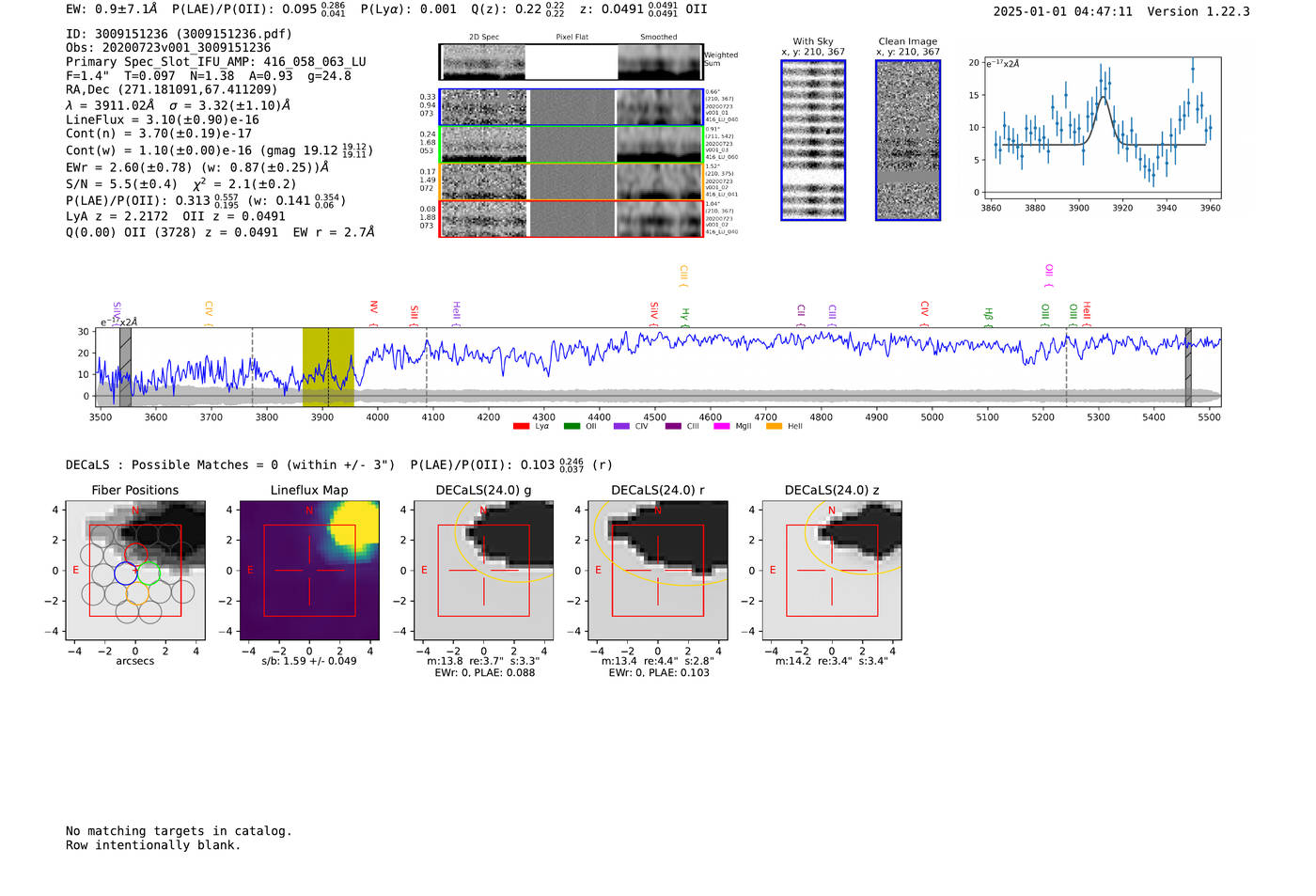Image resolution: width=1316 pixels, height=896 pixels.
Task: Click the CIV legend swatch below the spectrum
Action: click(621, 427)
